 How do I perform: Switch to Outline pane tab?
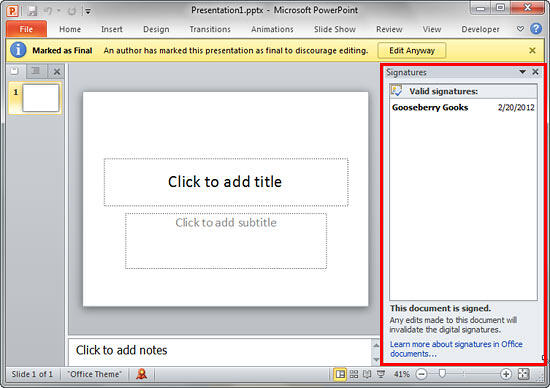pos(35,71)
